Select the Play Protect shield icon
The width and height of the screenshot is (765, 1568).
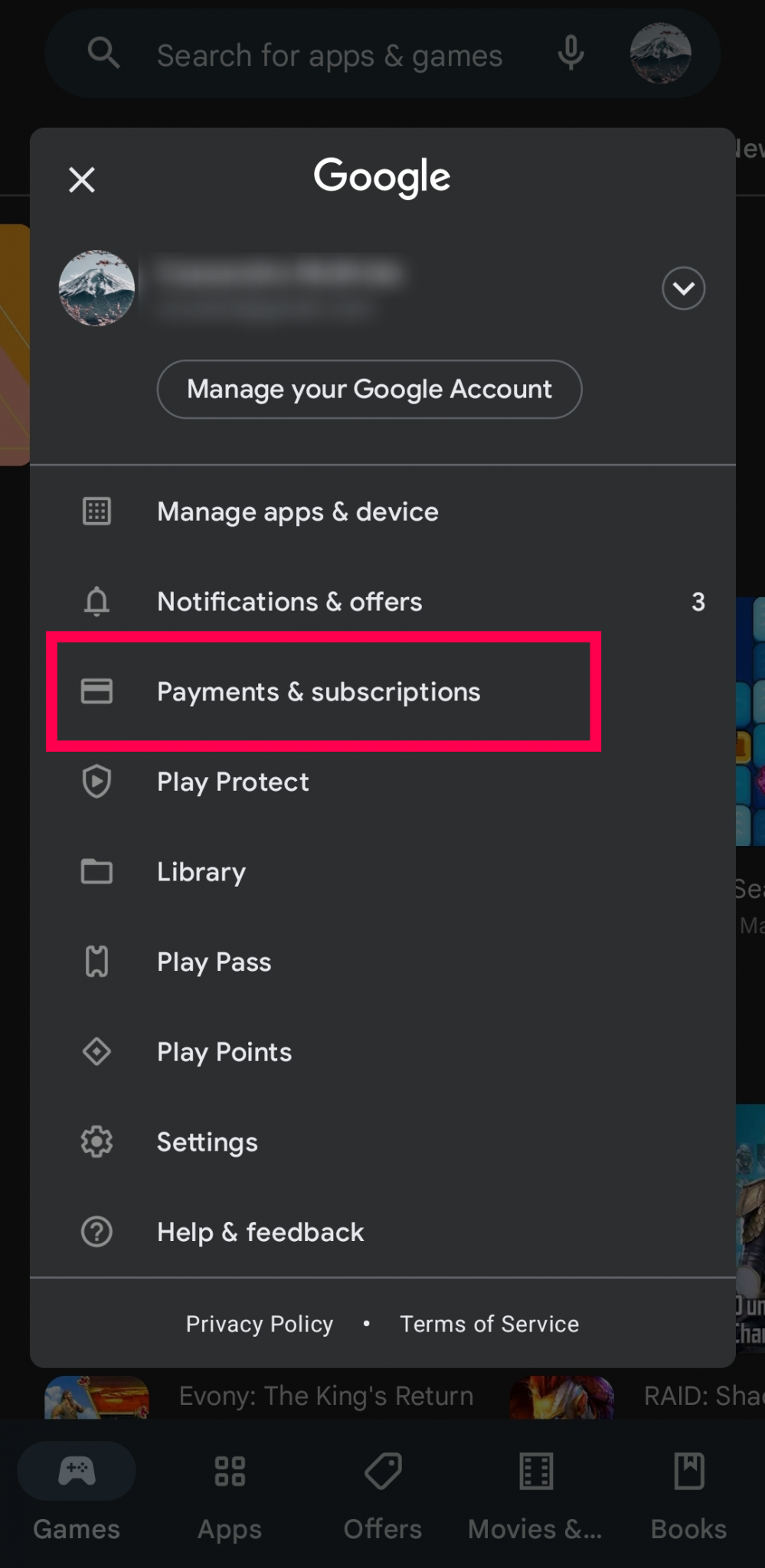point(96,781)
